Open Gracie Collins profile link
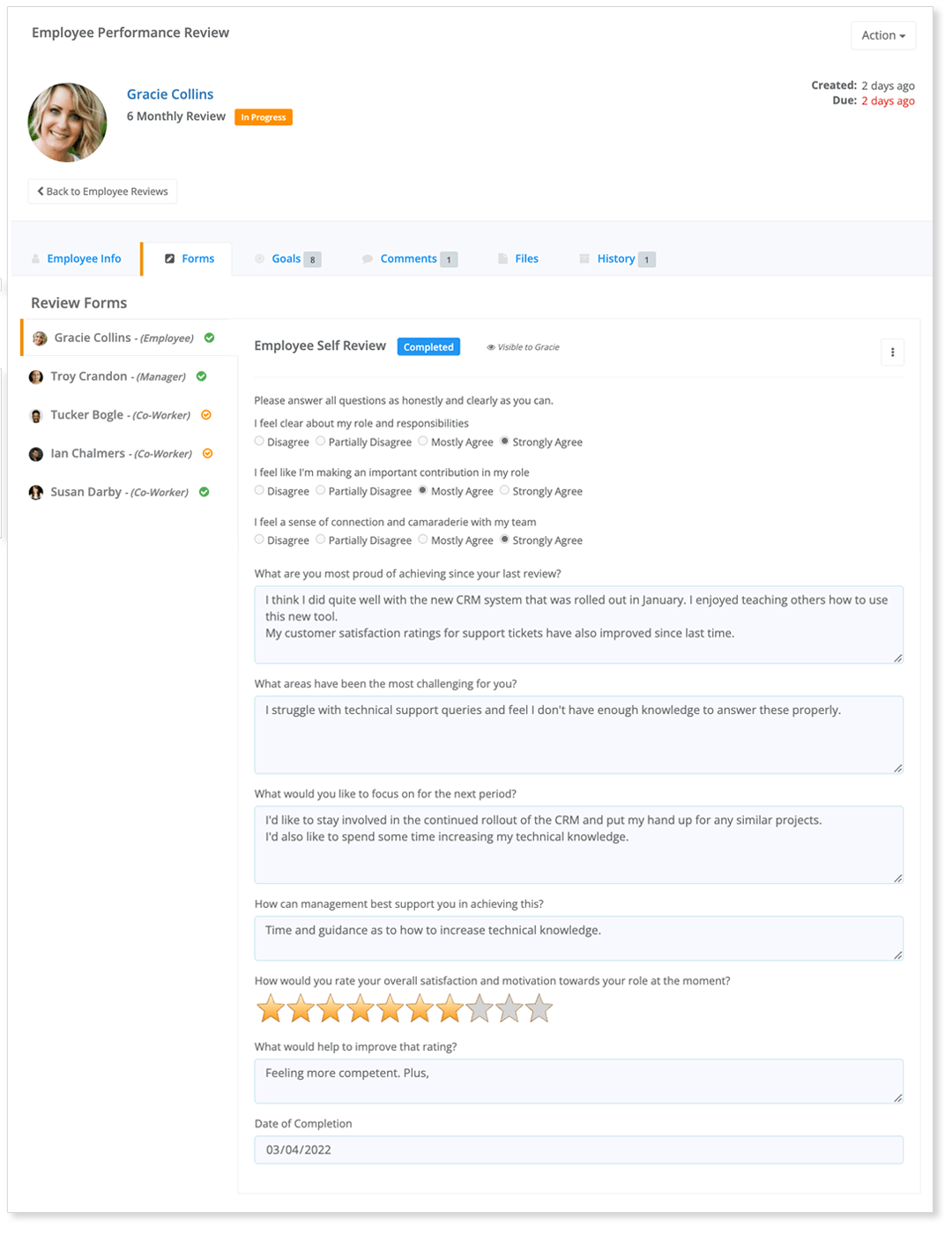This screenshot has height=1235, width=952. coord(170,94)
